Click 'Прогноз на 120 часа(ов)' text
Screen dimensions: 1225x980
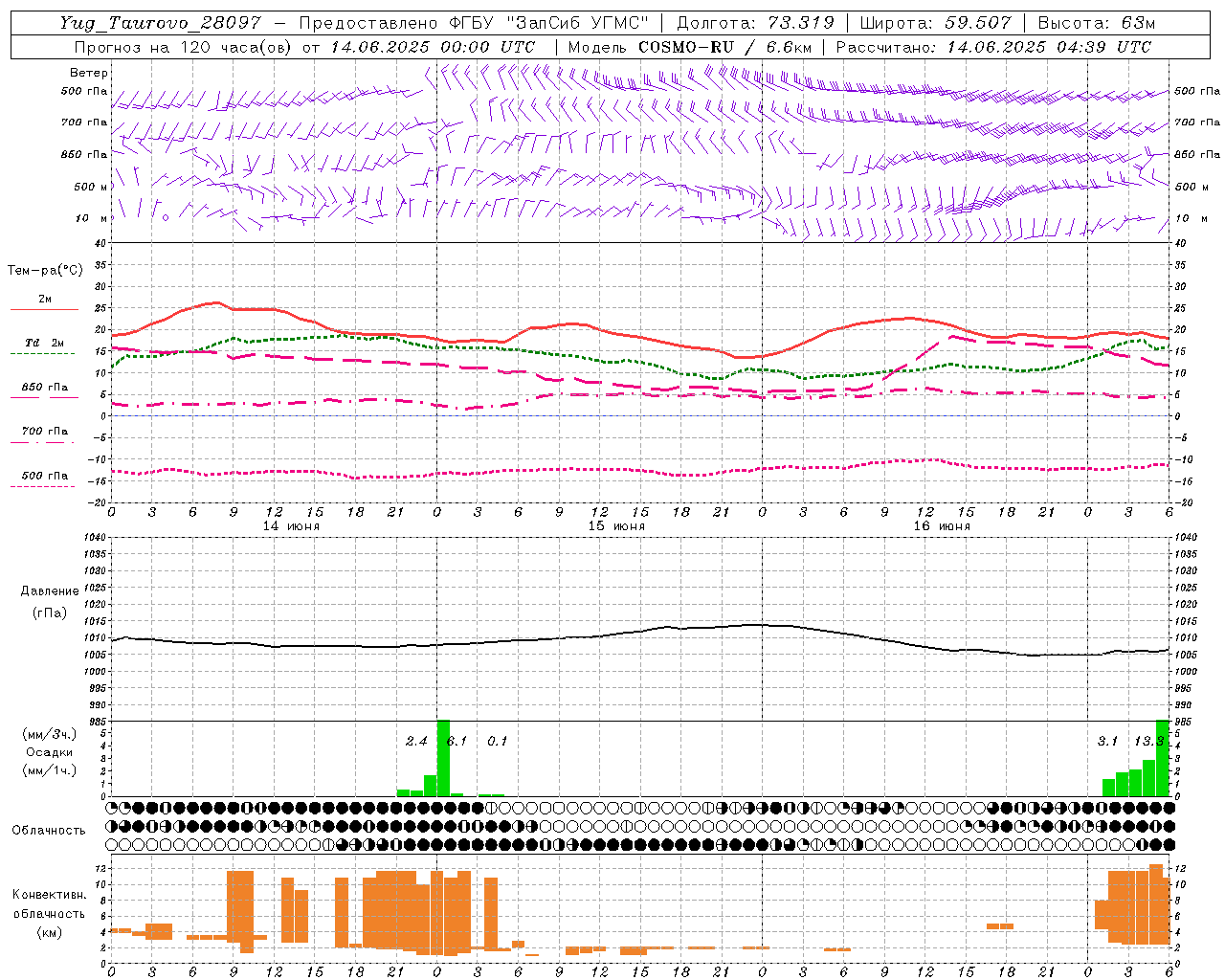(x=184, y=47)
